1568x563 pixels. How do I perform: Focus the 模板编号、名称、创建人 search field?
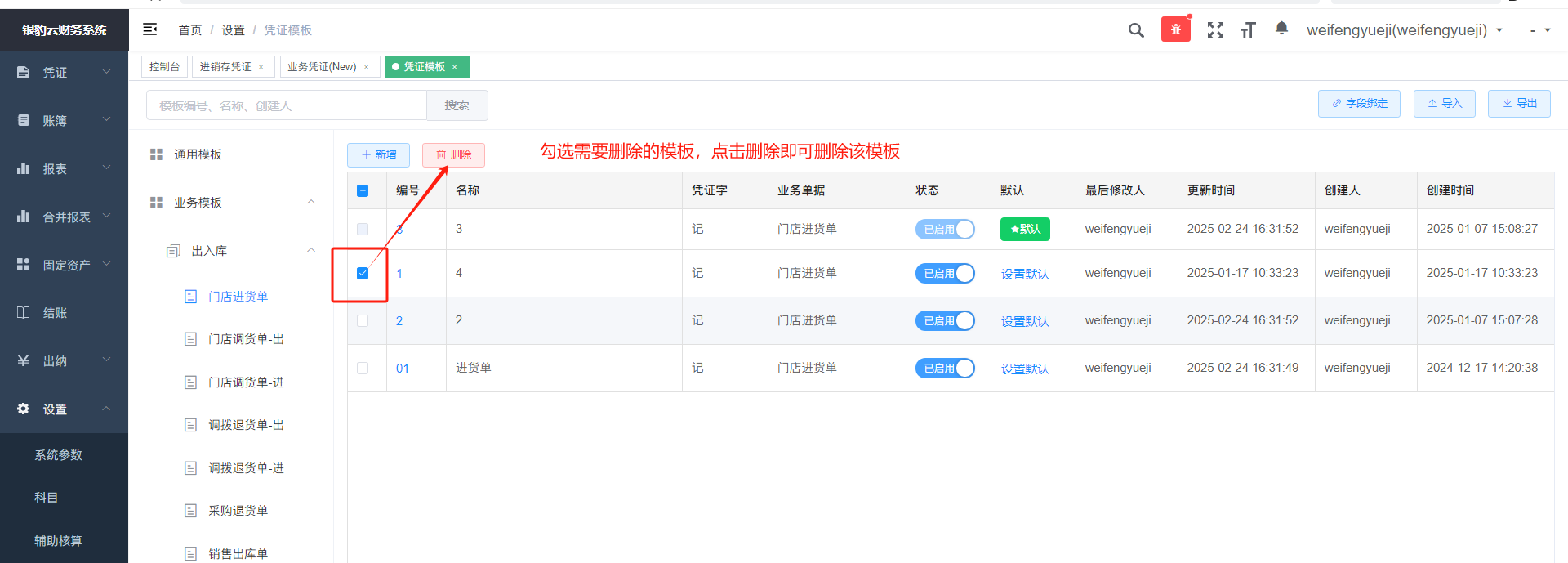click(x=287, y=105)
